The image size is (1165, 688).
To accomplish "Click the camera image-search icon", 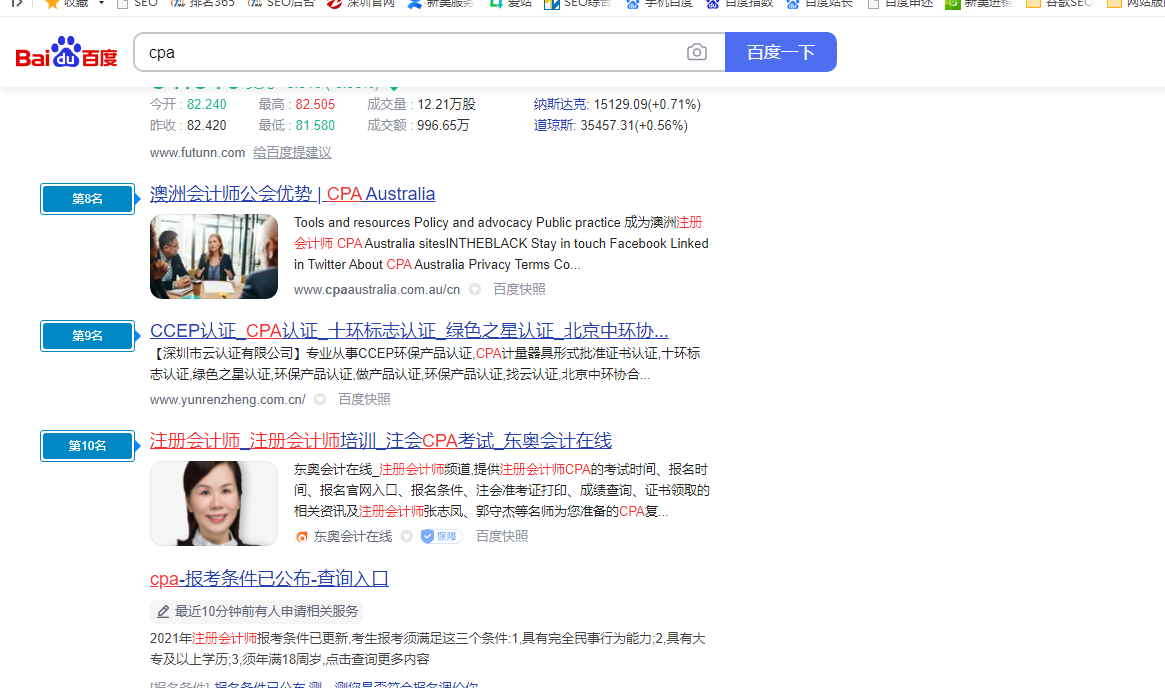I will (697, 52).
